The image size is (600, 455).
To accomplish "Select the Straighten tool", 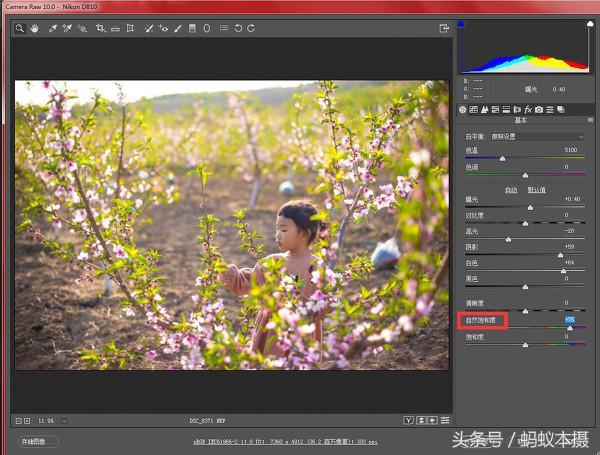I will click(x=115, y=29).
